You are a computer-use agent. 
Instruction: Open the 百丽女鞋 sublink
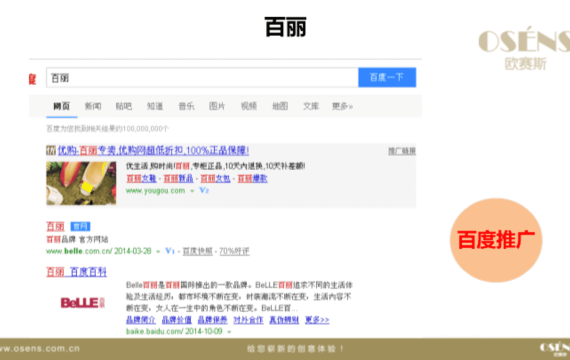[141, 179]
